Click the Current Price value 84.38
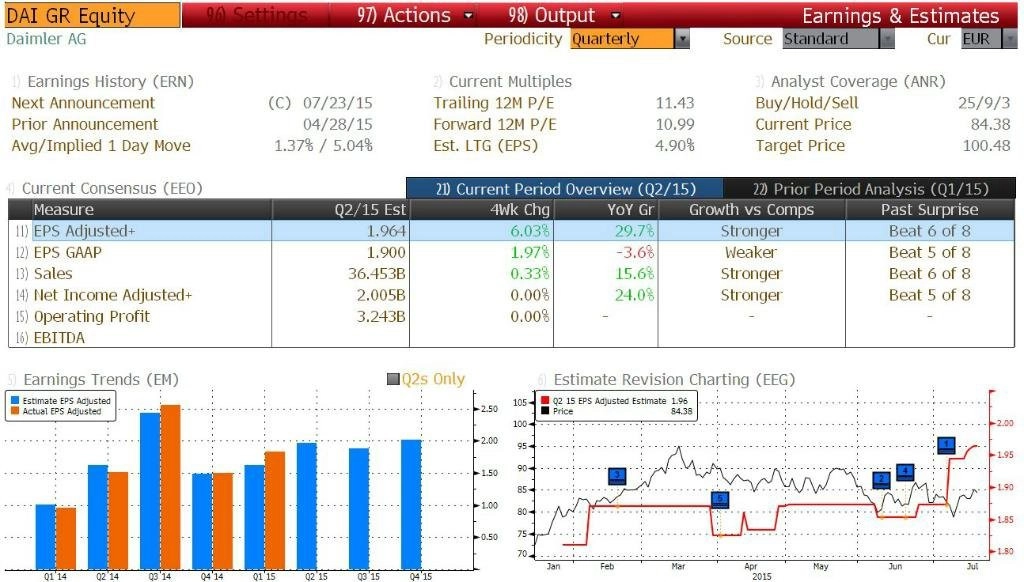Image resolution: width=1024 pixels, height=582 pixels. [991, 124]
